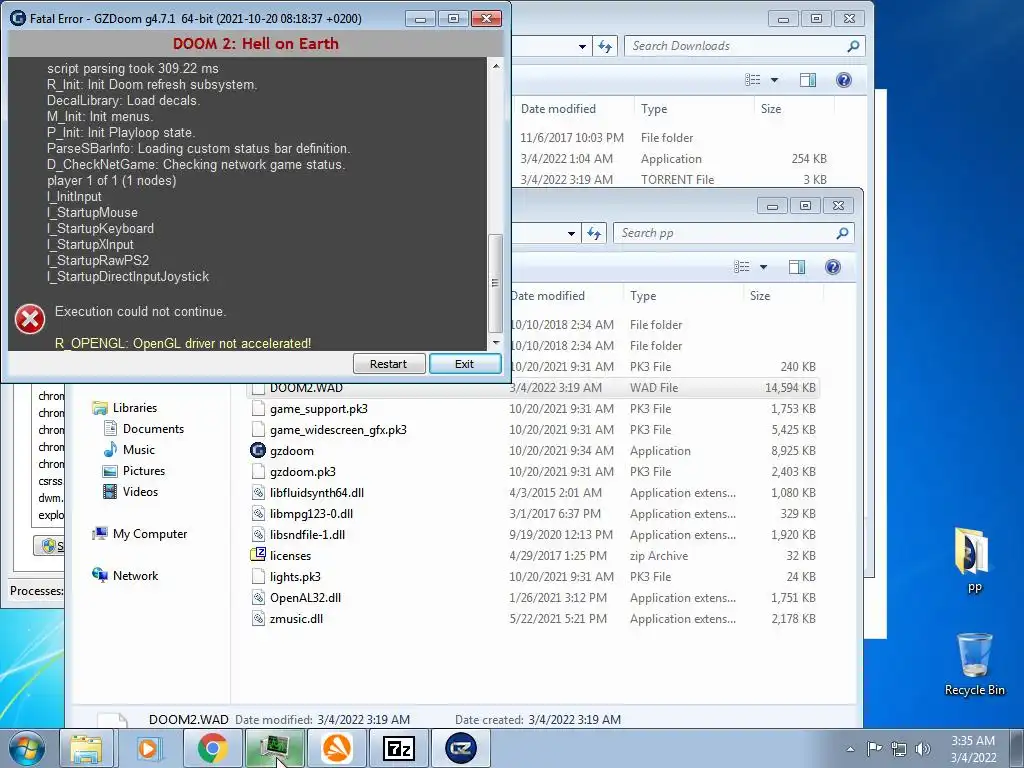Change view icon in pp window
The width and height of the screenshot is (1024, 768).
(x=741, y=266)
